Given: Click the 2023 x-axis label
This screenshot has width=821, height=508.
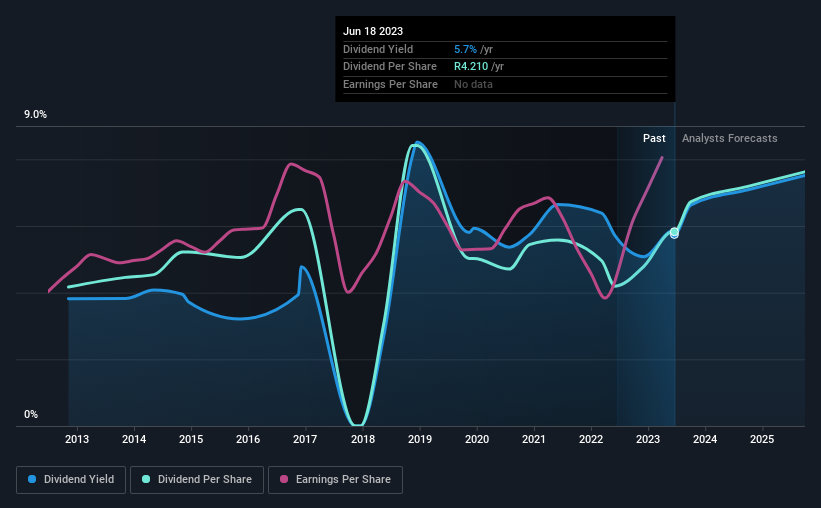Looking at the screenshot, I should click(648, 439).
